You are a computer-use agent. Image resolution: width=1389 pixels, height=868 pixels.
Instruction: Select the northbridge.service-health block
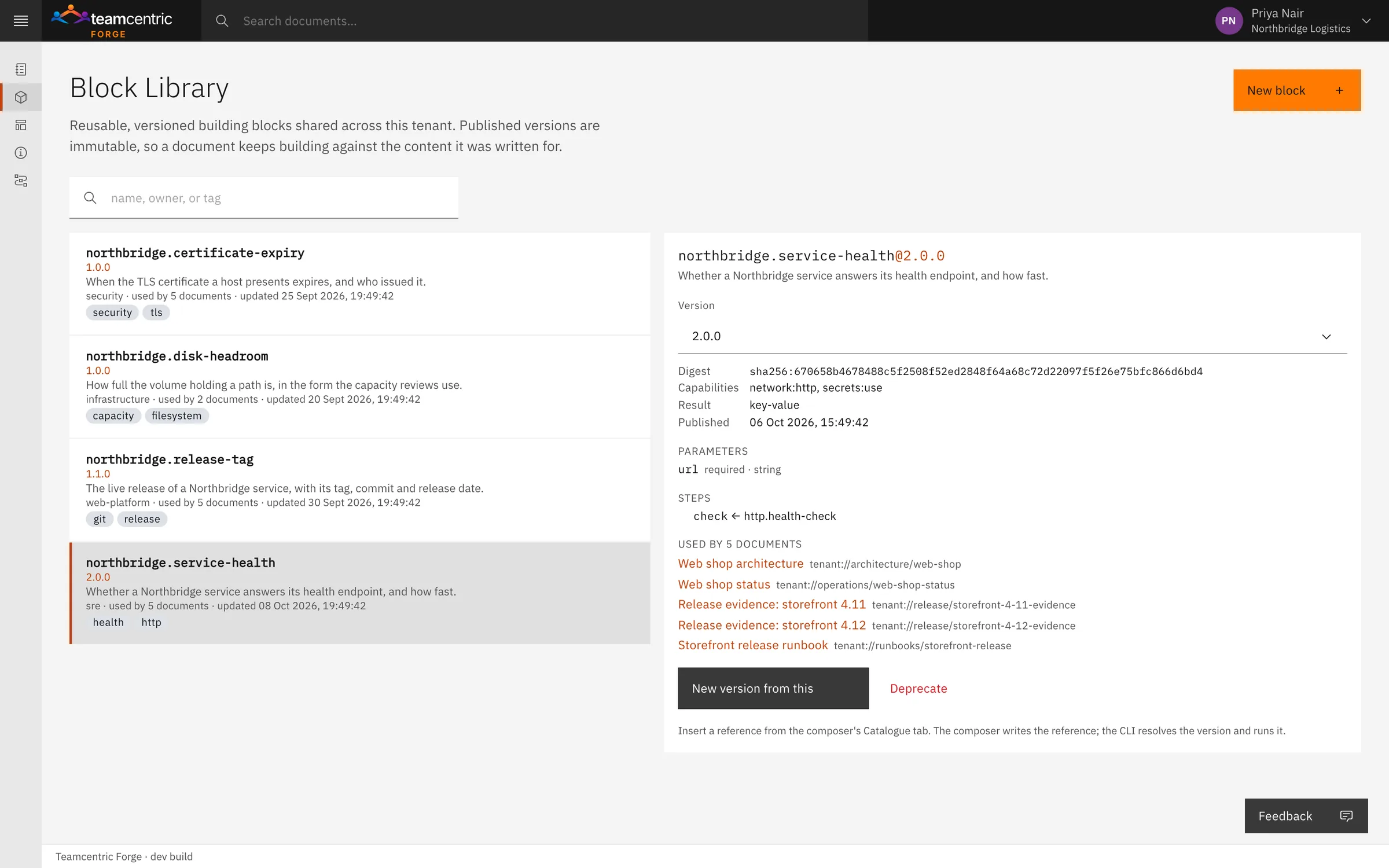(359, 593)
